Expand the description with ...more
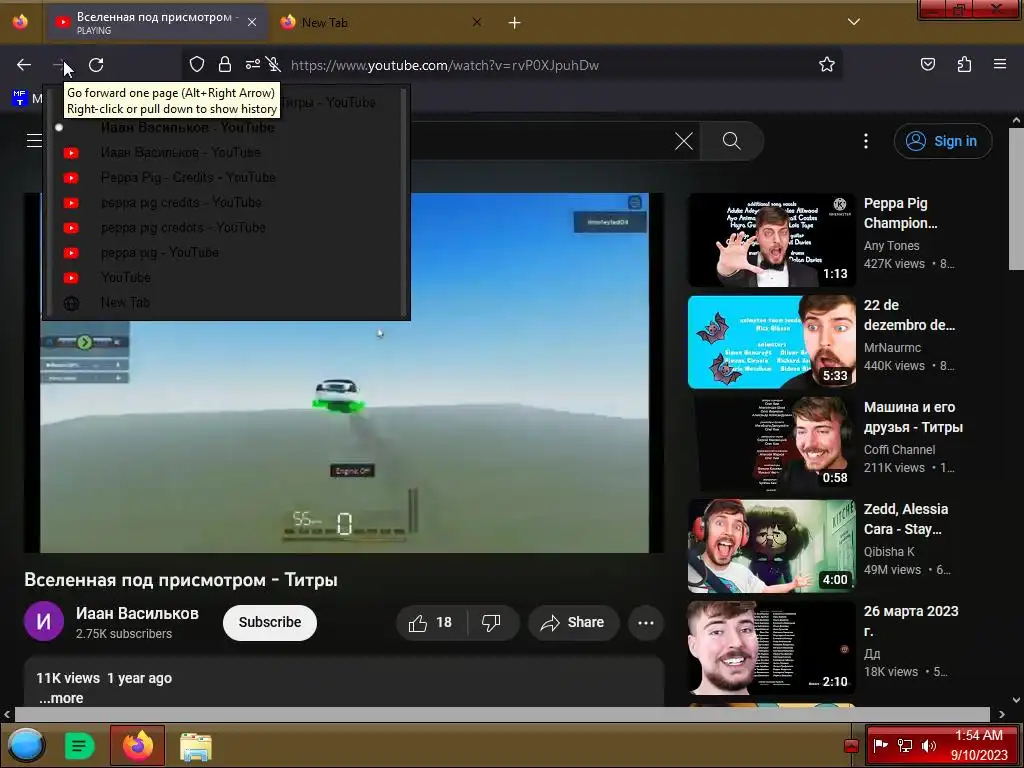Image resolution: width=1024 pixels, height=768 pixels. (x=61, y=698)
